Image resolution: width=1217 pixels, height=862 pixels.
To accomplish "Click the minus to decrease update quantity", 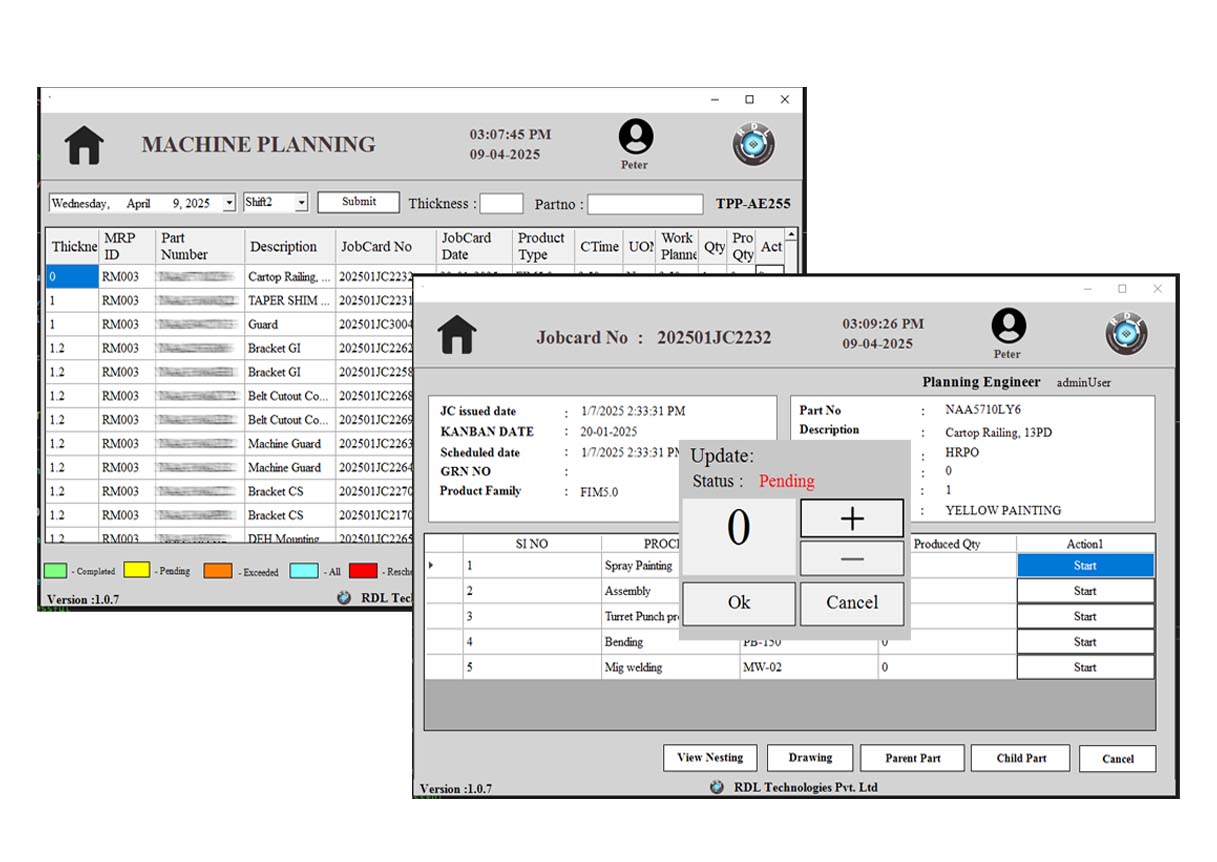I will point(850,558).
